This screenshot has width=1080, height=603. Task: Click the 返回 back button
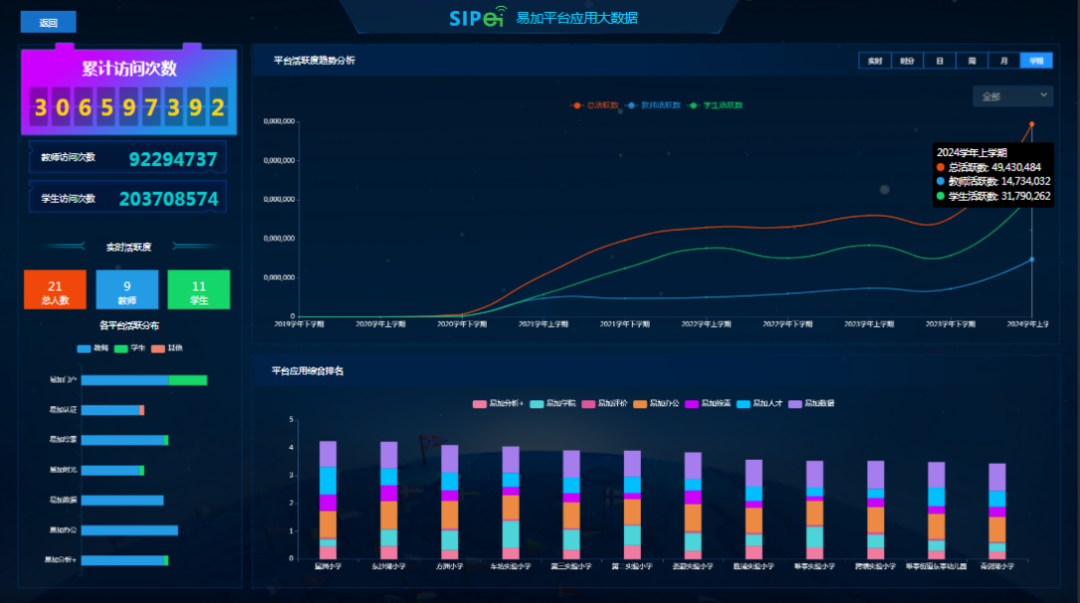point(48,23)
